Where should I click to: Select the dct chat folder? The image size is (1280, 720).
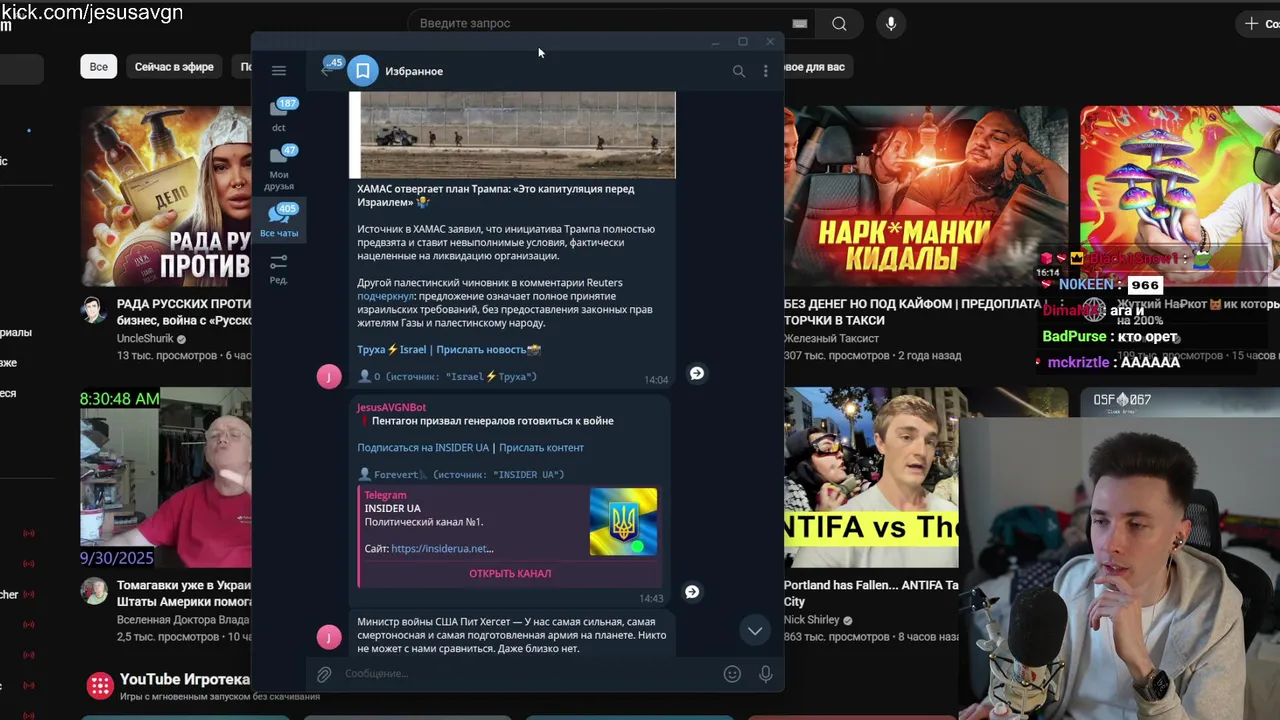click(279, 115)
